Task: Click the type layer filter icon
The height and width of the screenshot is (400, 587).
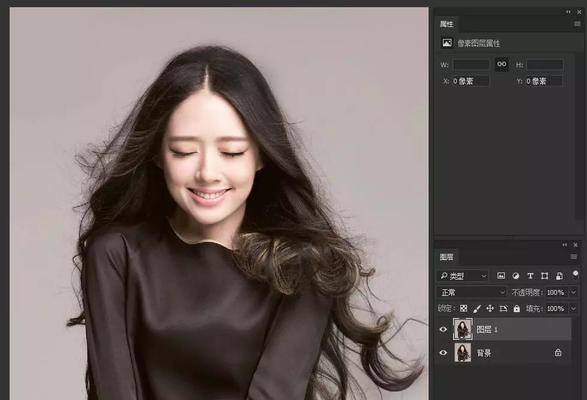Action: [x=530, y=276]
